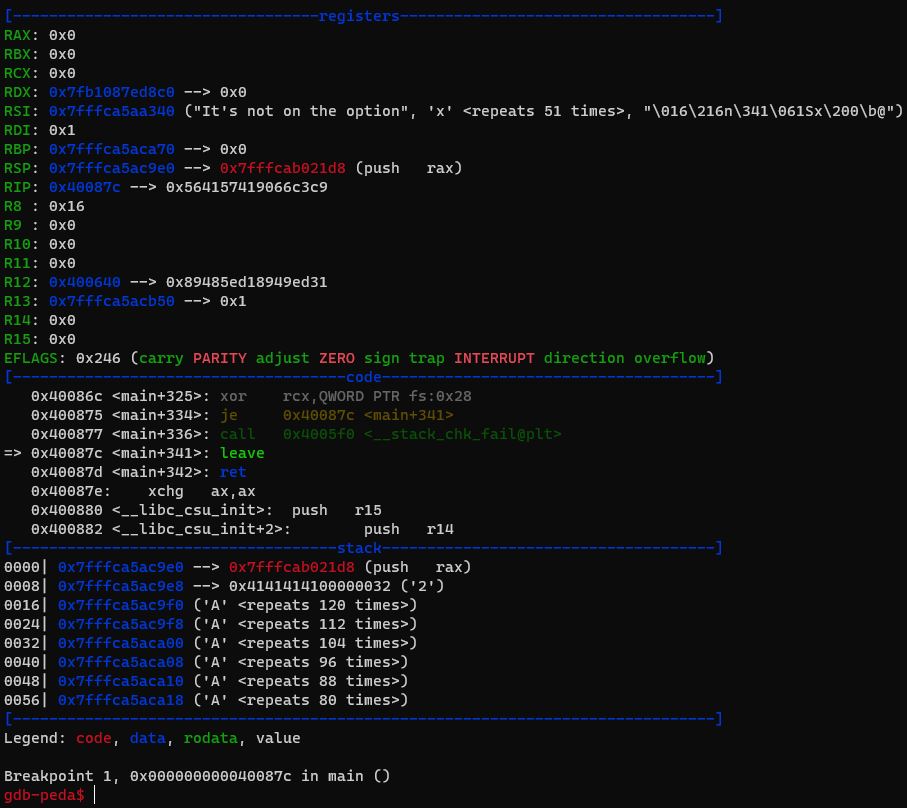Click stack address 0x7fffca5aca10
907x808 pixels.
(121, 682)
